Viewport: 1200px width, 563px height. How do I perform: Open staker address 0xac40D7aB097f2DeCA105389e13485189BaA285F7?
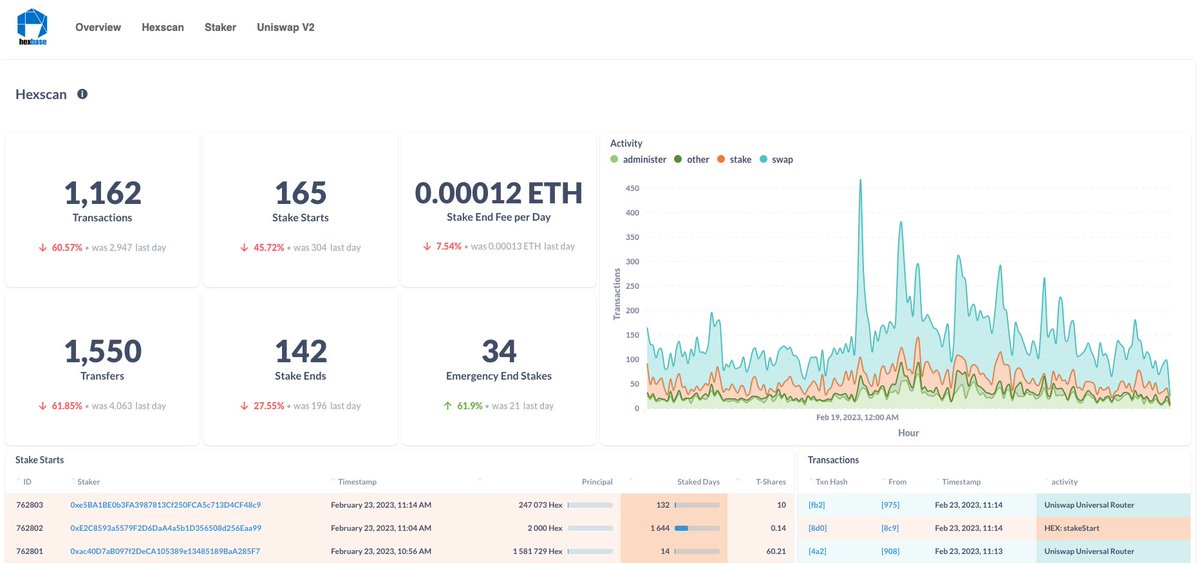pyautogui.click(x=165, y=551)
